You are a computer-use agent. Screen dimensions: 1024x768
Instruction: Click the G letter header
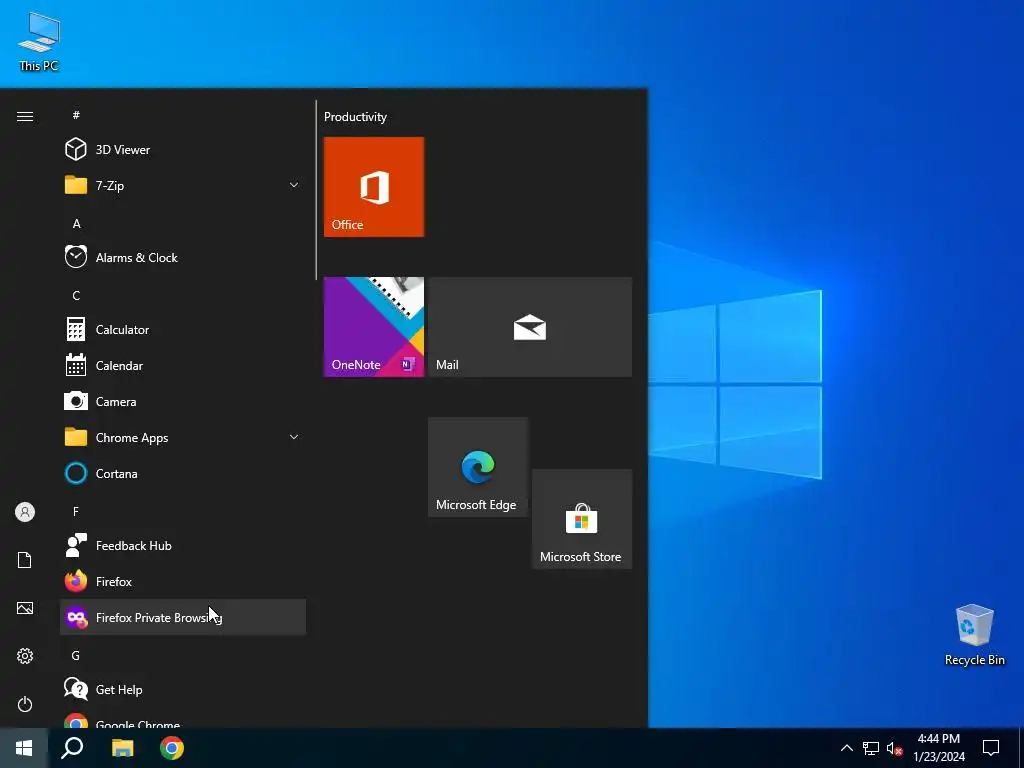click(76, 655)
